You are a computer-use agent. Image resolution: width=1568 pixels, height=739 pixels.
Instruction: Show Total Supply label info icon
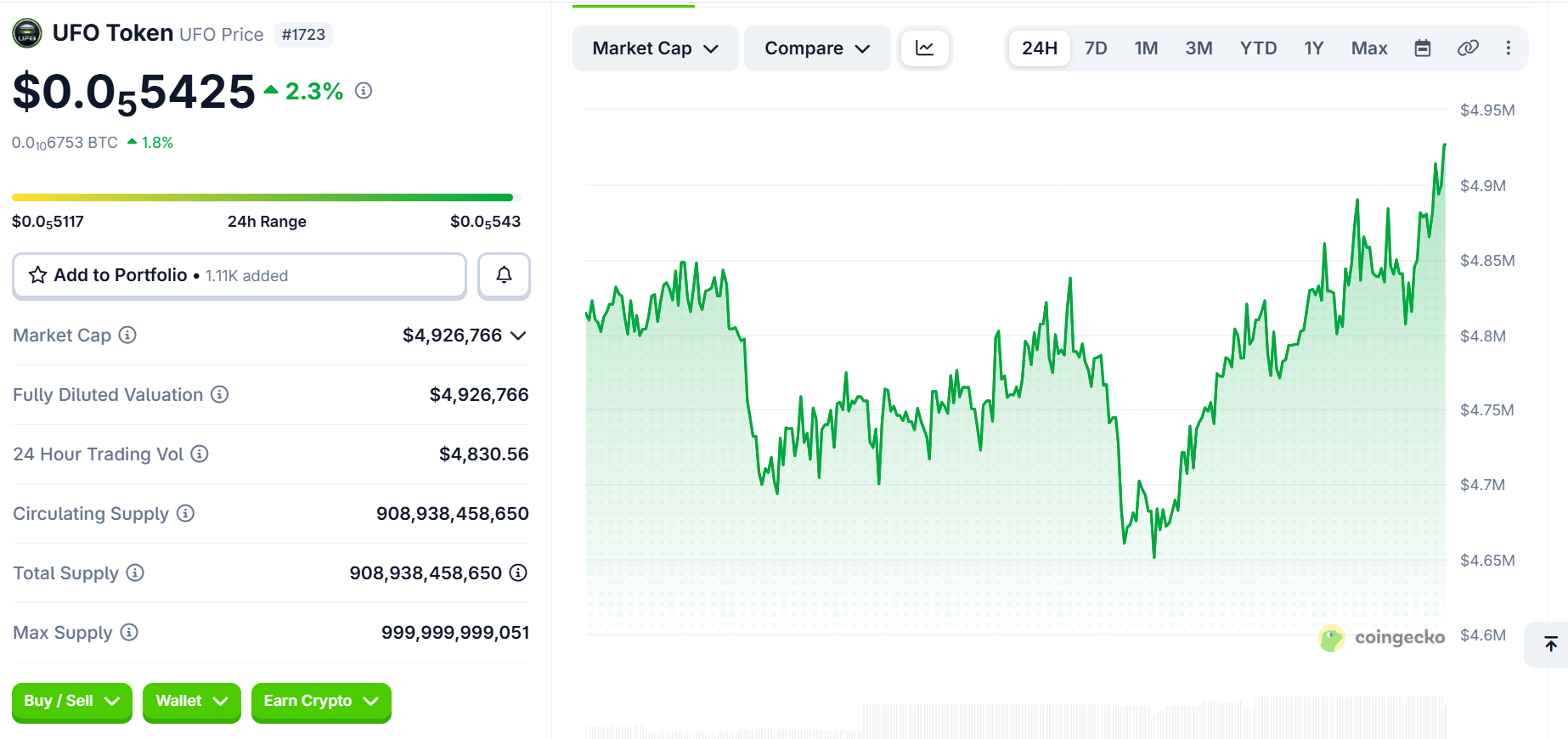click(135, 573)
